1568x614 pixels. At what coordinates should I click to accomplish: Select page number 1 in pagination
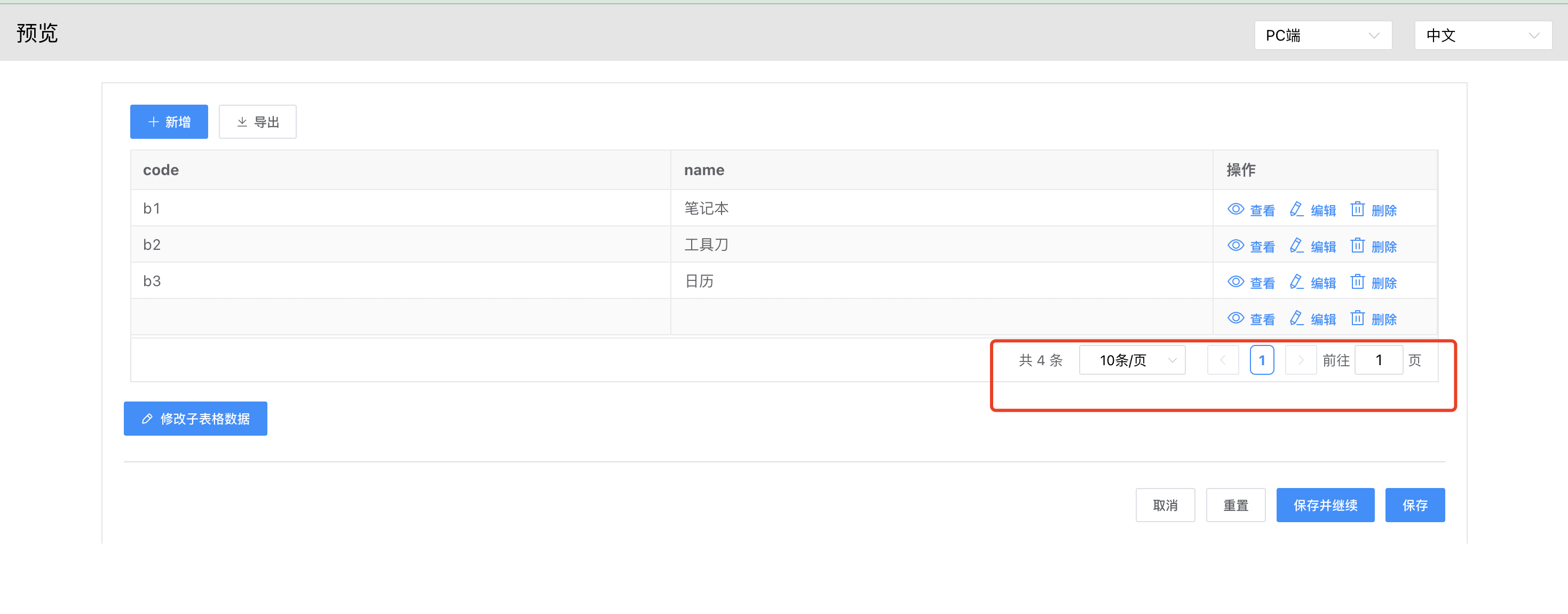(x=1261, y=360)
